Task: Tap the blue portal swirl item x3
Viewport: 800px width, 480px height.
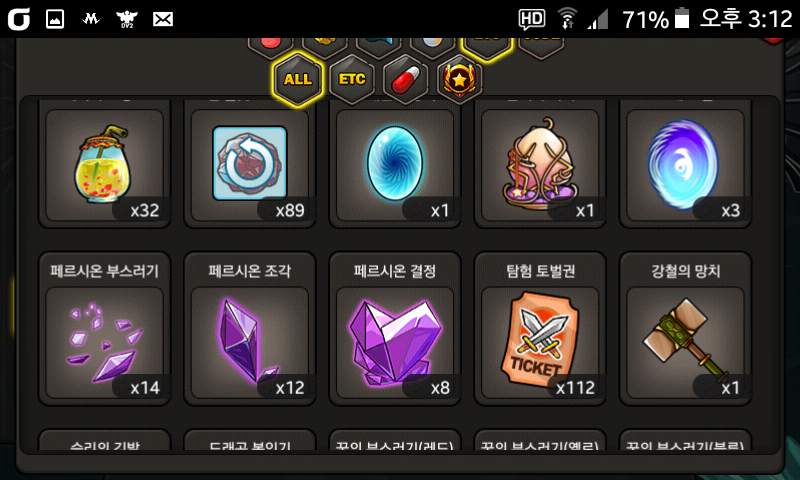Action: tap(685, 164)
